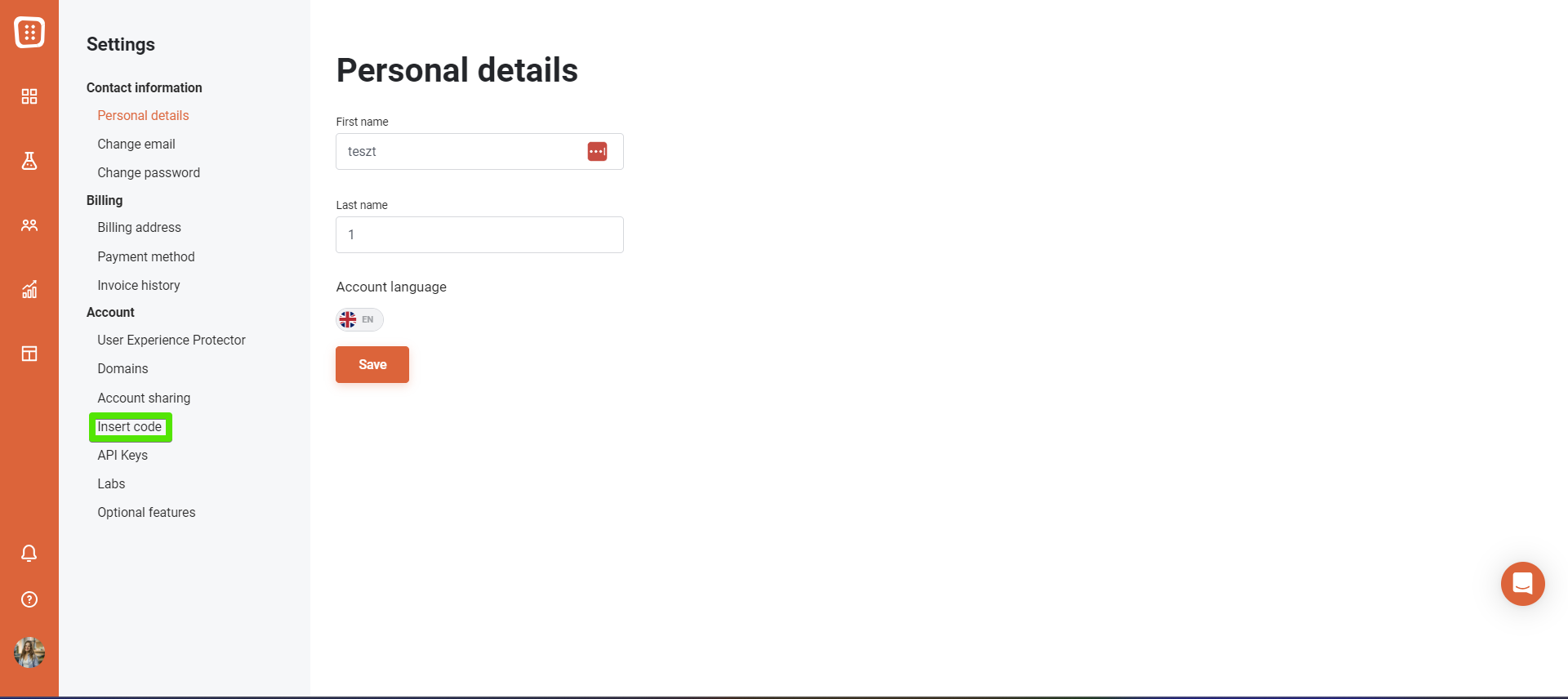The image size is (1568, 699).
Task: Open User Experience Protector settings
Action: pos(171,341)
